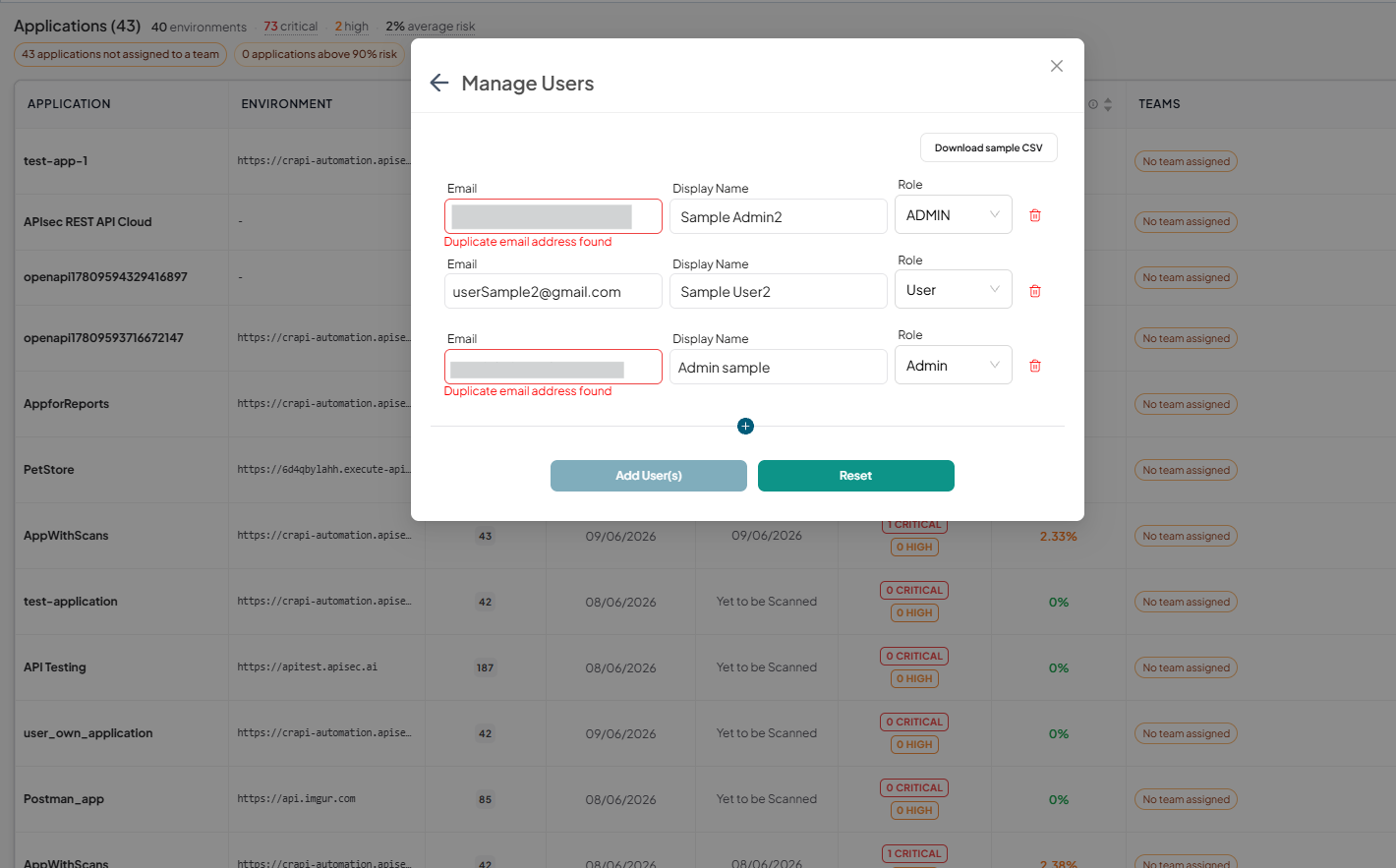
Task: Click No team assigned for test-app-1
Action: (1186, 161)
